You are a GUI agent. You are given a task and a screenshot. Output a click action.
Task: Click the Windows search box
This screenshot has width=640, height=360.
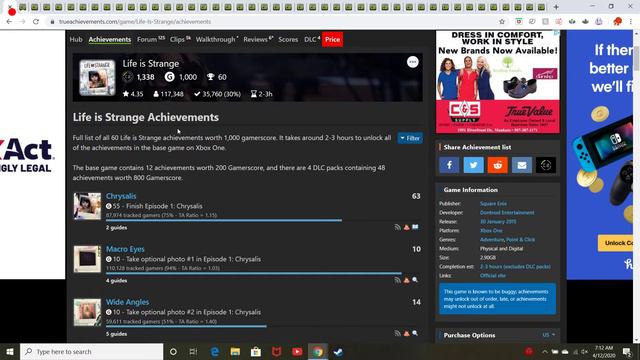coord(91,351)
